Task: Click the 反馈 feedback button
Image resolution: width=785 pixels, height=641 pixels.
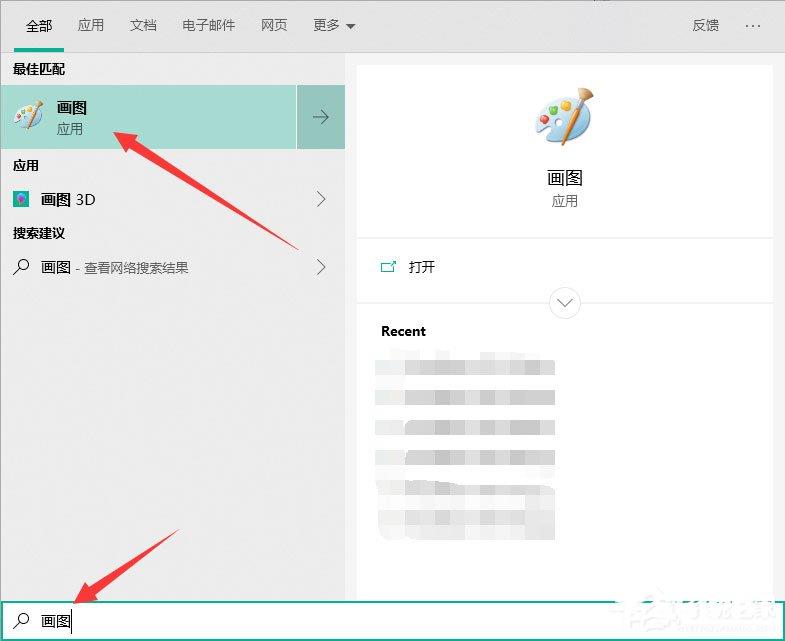Action: (x=705, y=25)
